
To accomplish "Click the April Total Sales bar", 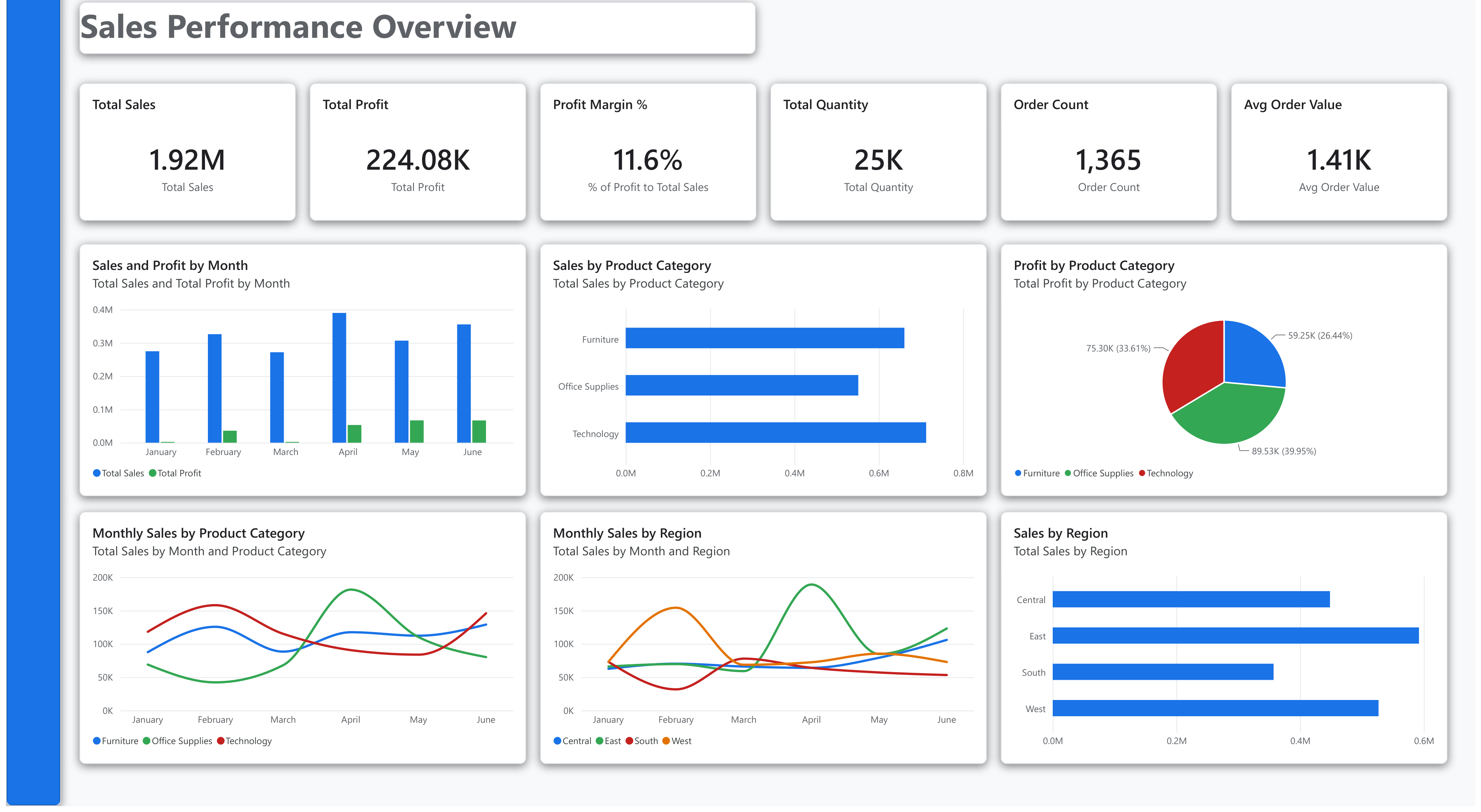I will click(339, 378).
